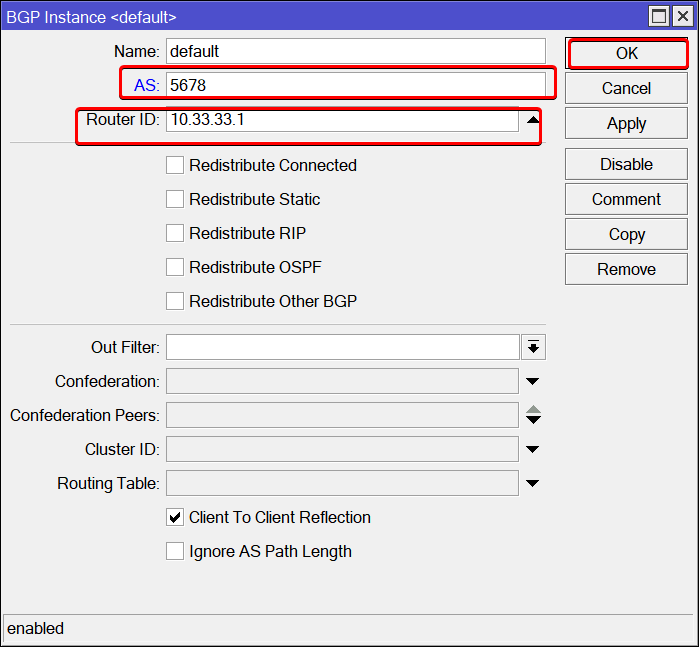Image resolution: width=699 pixels, height=647 pixels.
Task: Enable Ignore AS Path Length
Action: coord(175,551)
